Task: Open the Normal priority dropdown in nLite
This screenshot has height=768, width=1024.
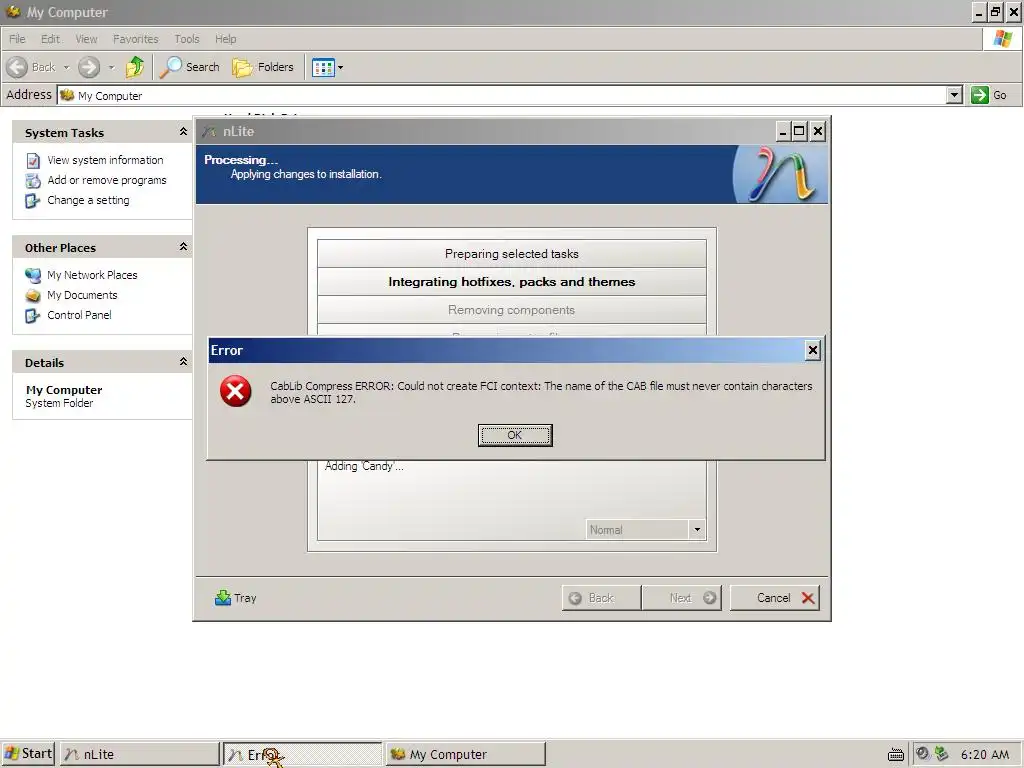Action: [x=697, y=529]
